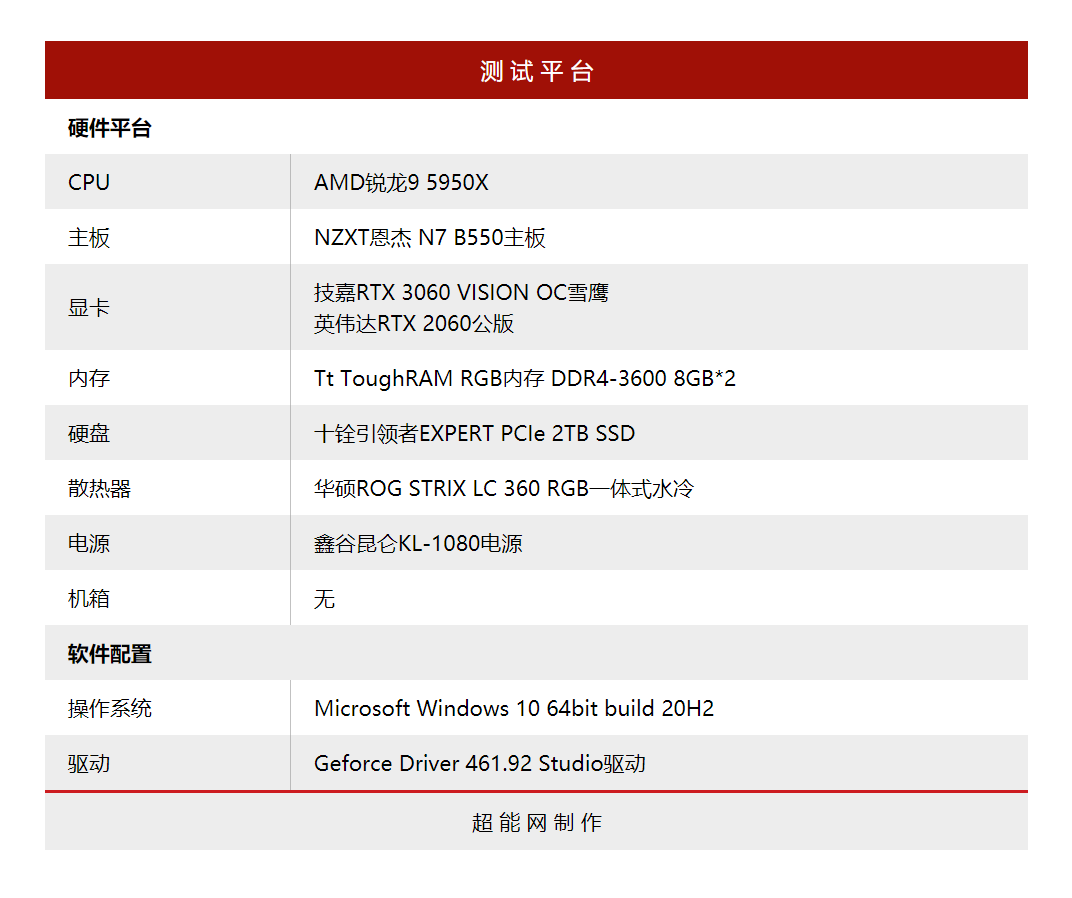Image resolution: width=1072 pixels, height=898 pixels.
Task: Click the 超能网制作 footer credit
Action: [x=537, y=823]
